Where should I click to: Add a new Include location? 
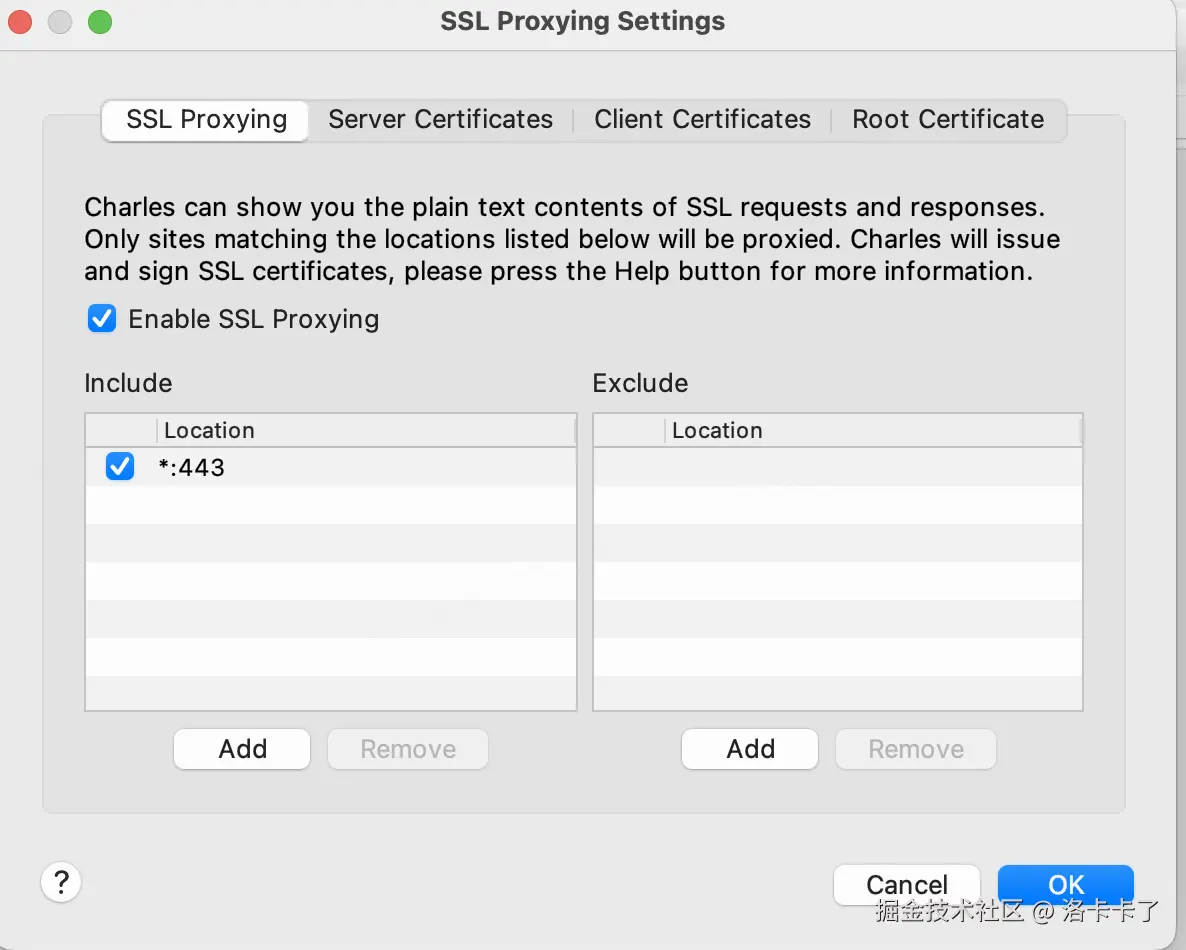242,749
